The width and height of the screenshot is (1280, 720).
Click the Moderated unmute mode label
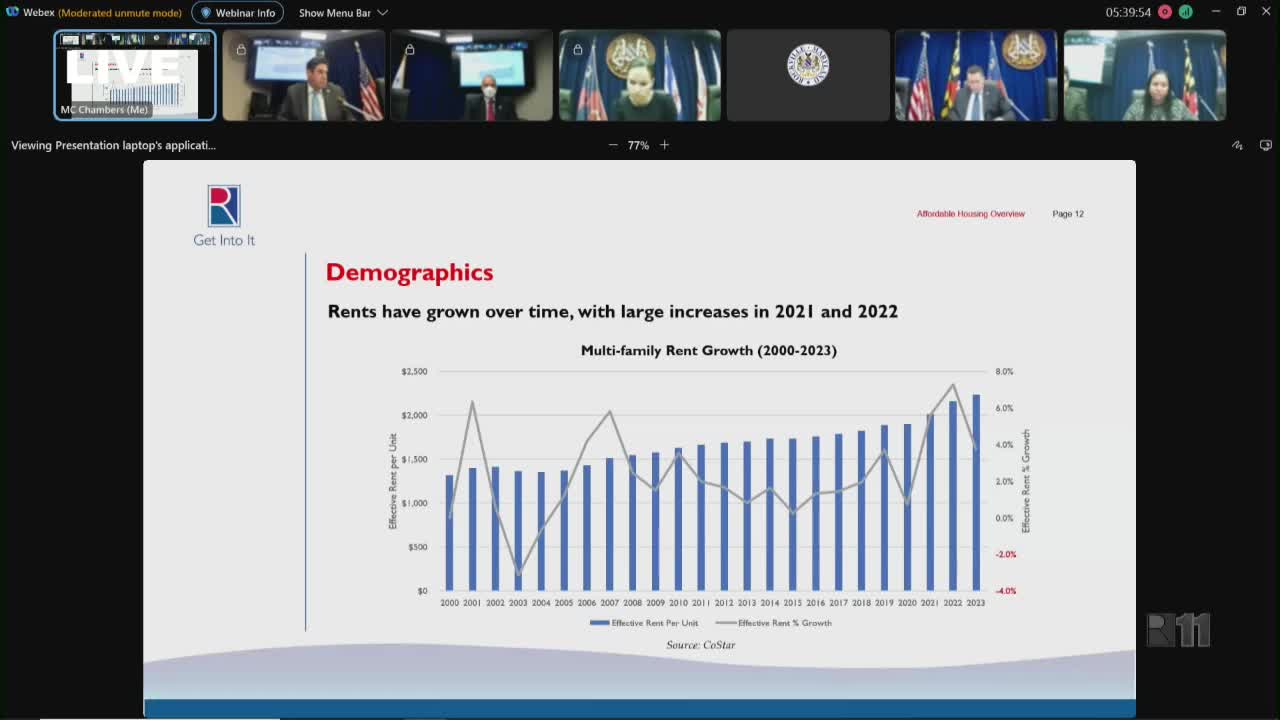[120, 13]
